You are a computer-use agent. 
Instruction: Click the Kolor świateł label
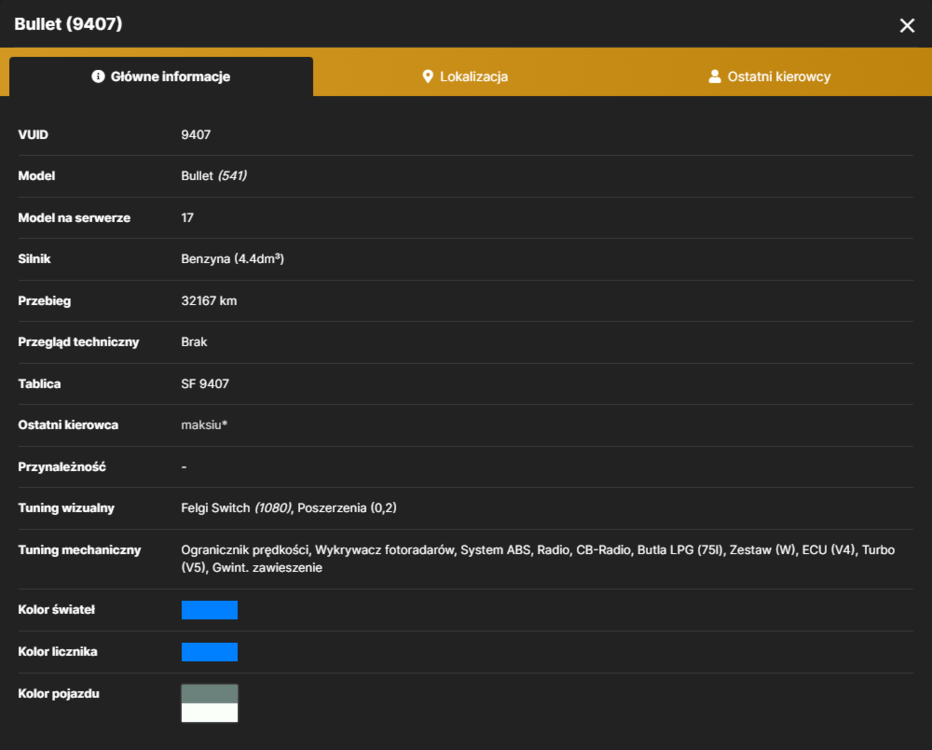(56, 610)
